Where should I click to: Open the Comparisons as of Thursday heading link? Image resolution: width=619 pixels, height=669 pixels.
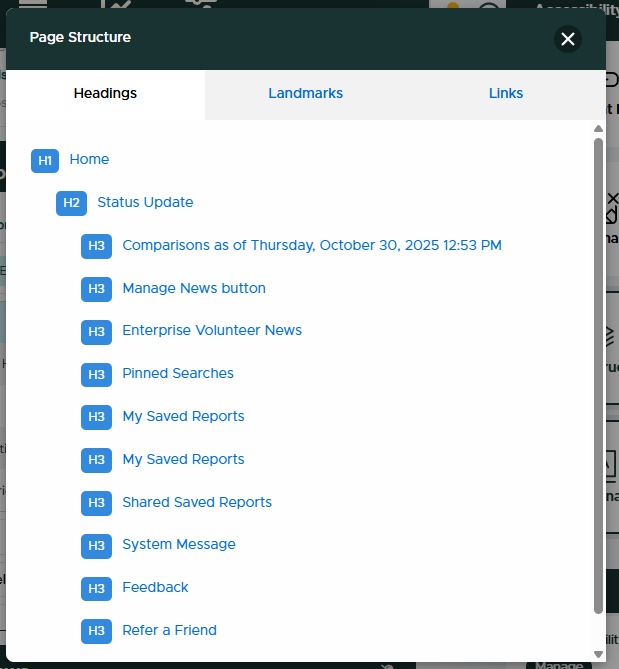pos(311,246)
